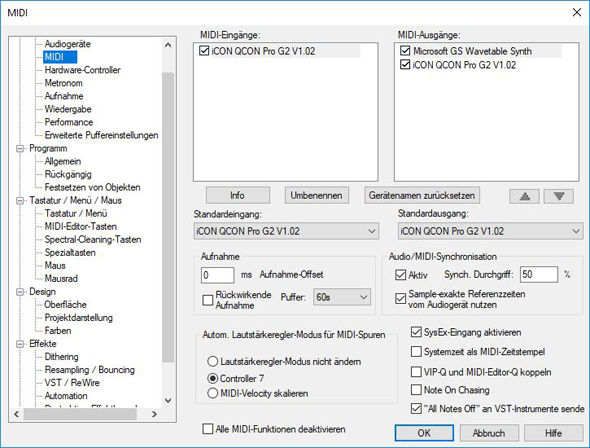Move selected MIDI device up with arrow
Screen dimensions: 590x448
(x=524, y=196)
